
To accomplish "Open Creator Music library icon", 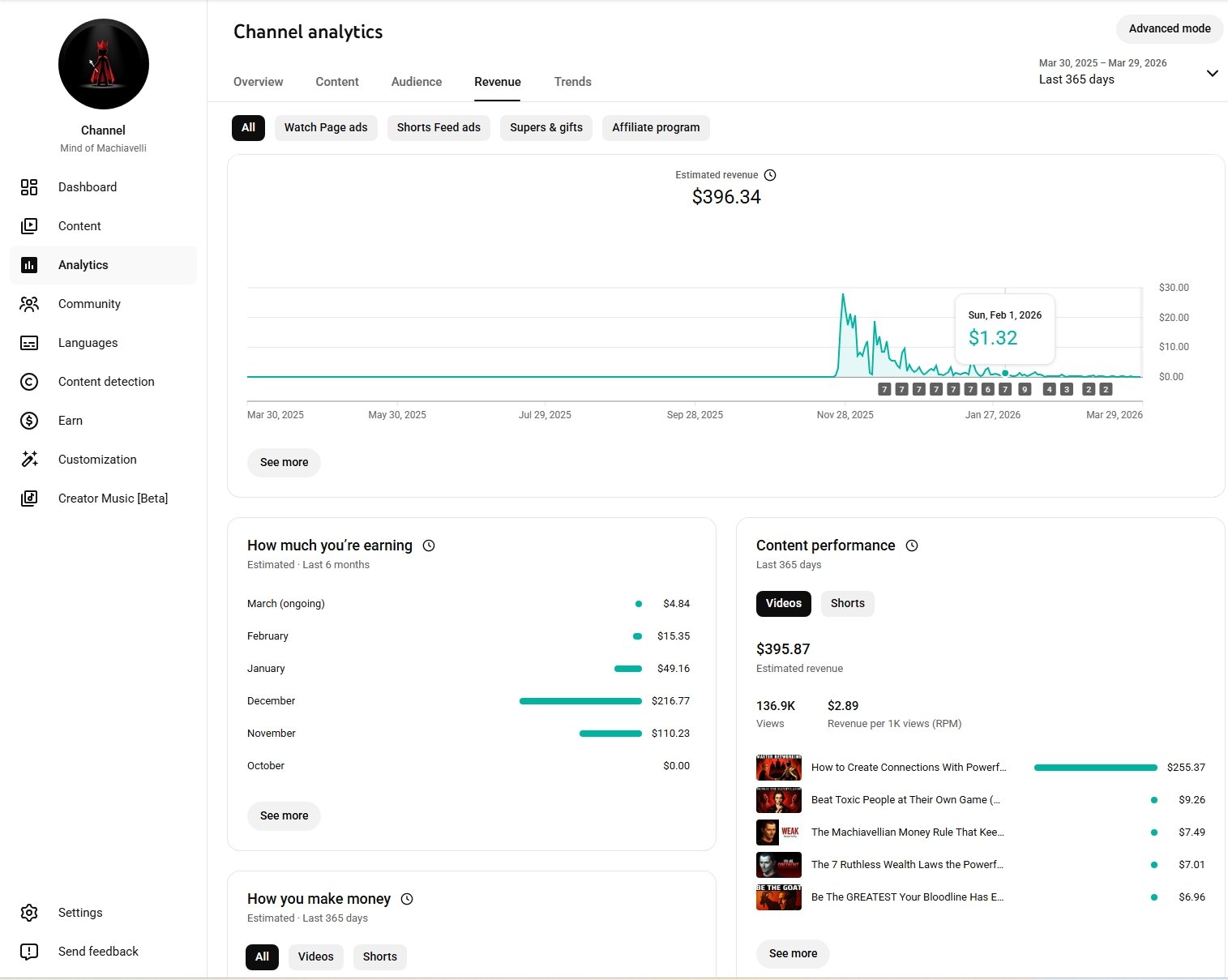I will pyautogui.click(x=29, y=499).
